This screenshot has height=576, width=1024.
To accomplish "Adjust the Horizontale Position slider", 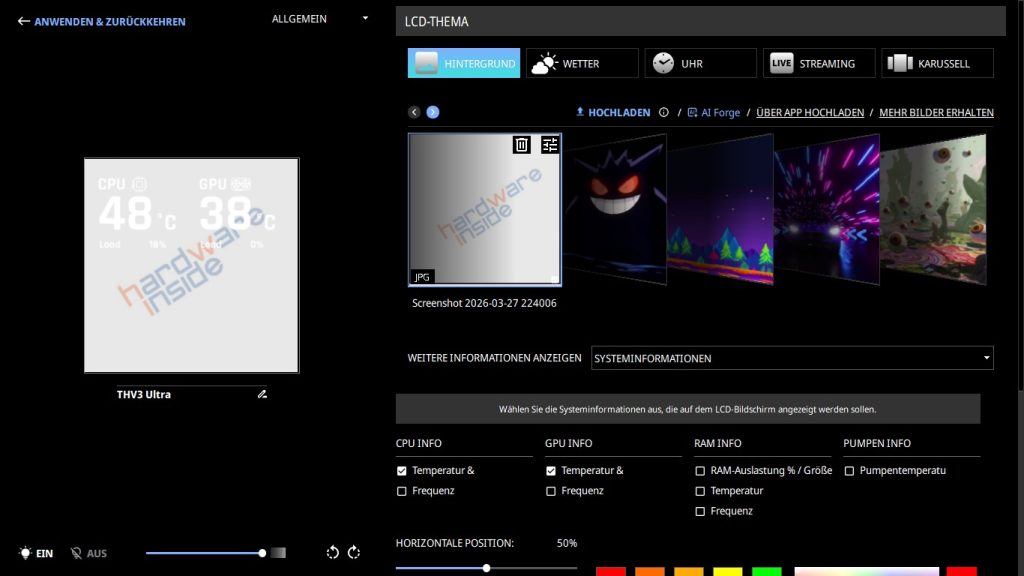I will tap(487, 568).
